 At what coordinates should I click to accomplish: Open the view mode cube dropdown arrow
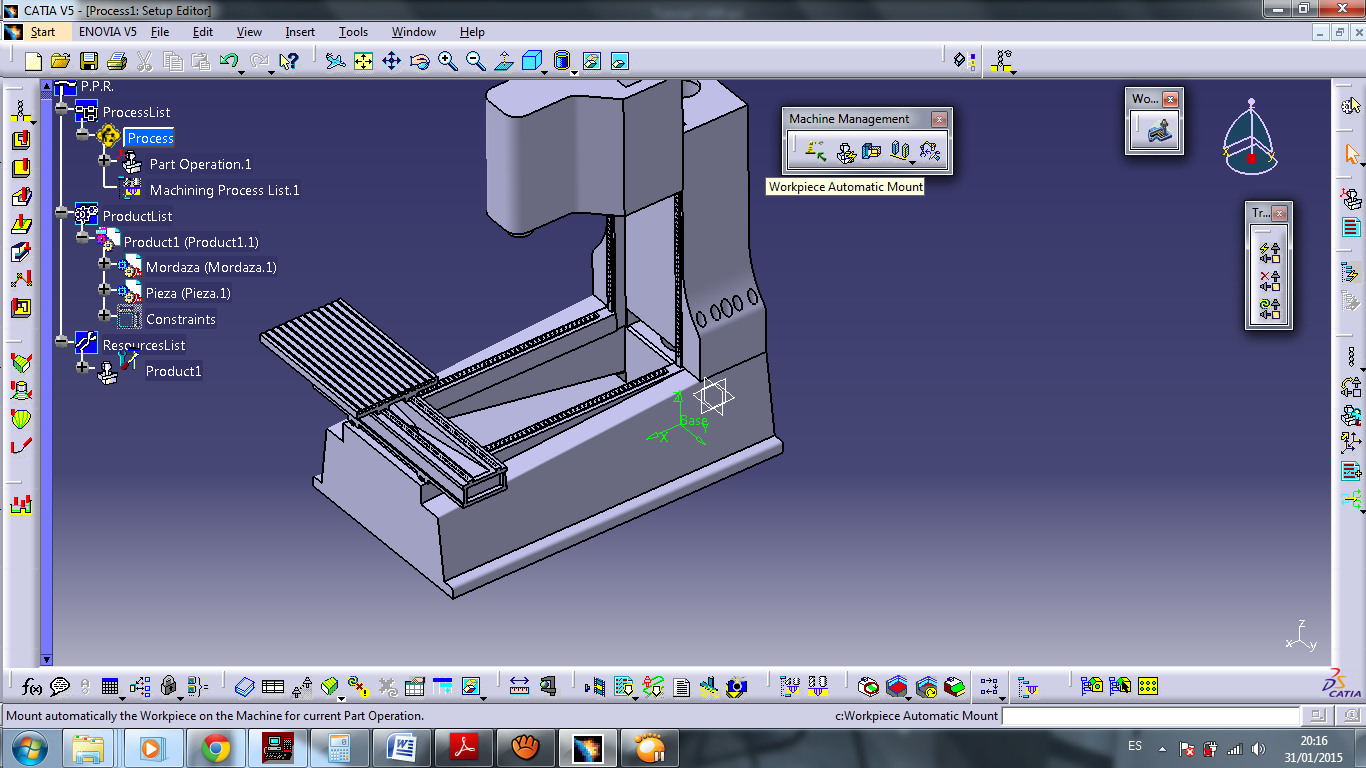coord(546,72)
